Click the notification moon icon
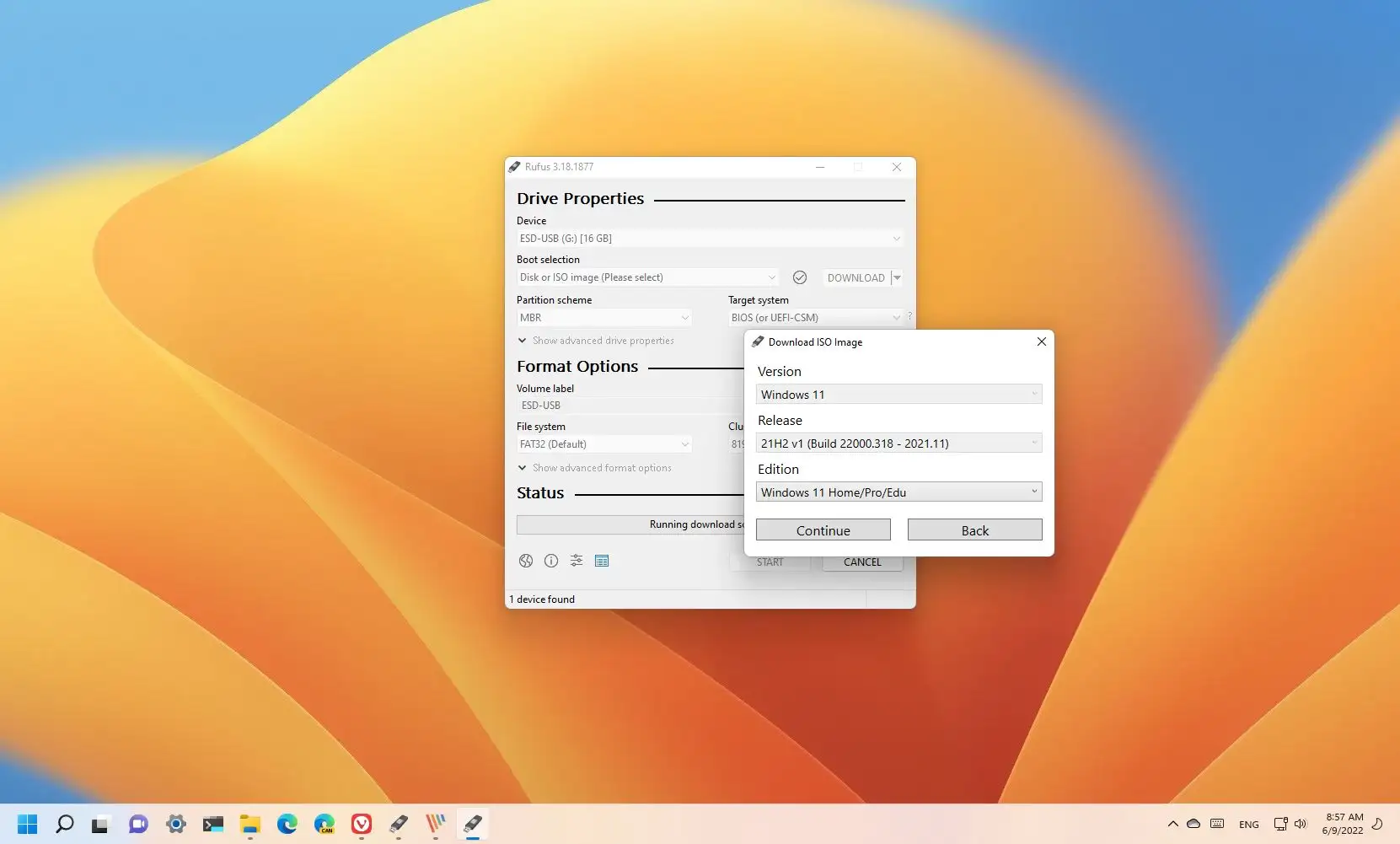The height and width of the screenshot is (844, 1400). (x=1378, y=824)
